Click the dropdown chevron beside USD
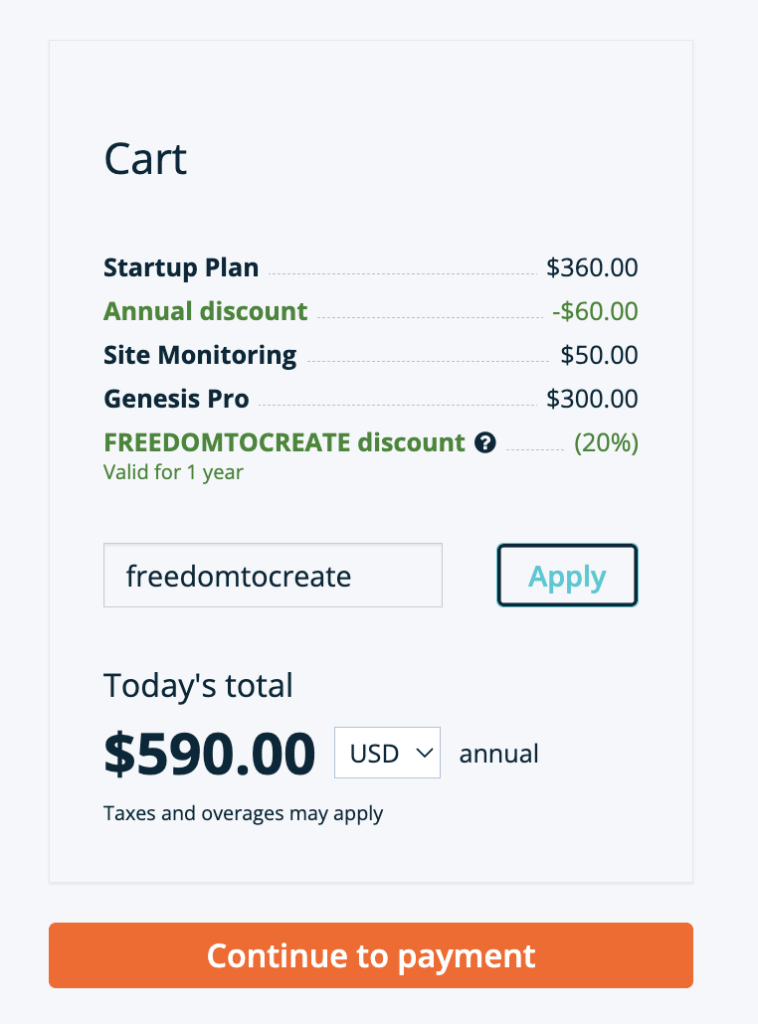The image size is (758, 1024). (424, 753)
